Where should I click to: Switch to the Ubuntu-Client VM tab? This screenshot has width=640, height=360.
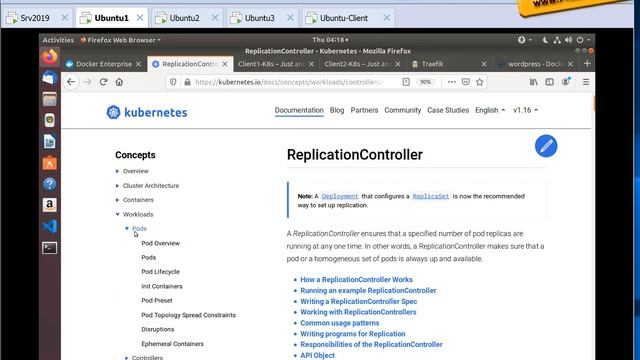[344, 18]
